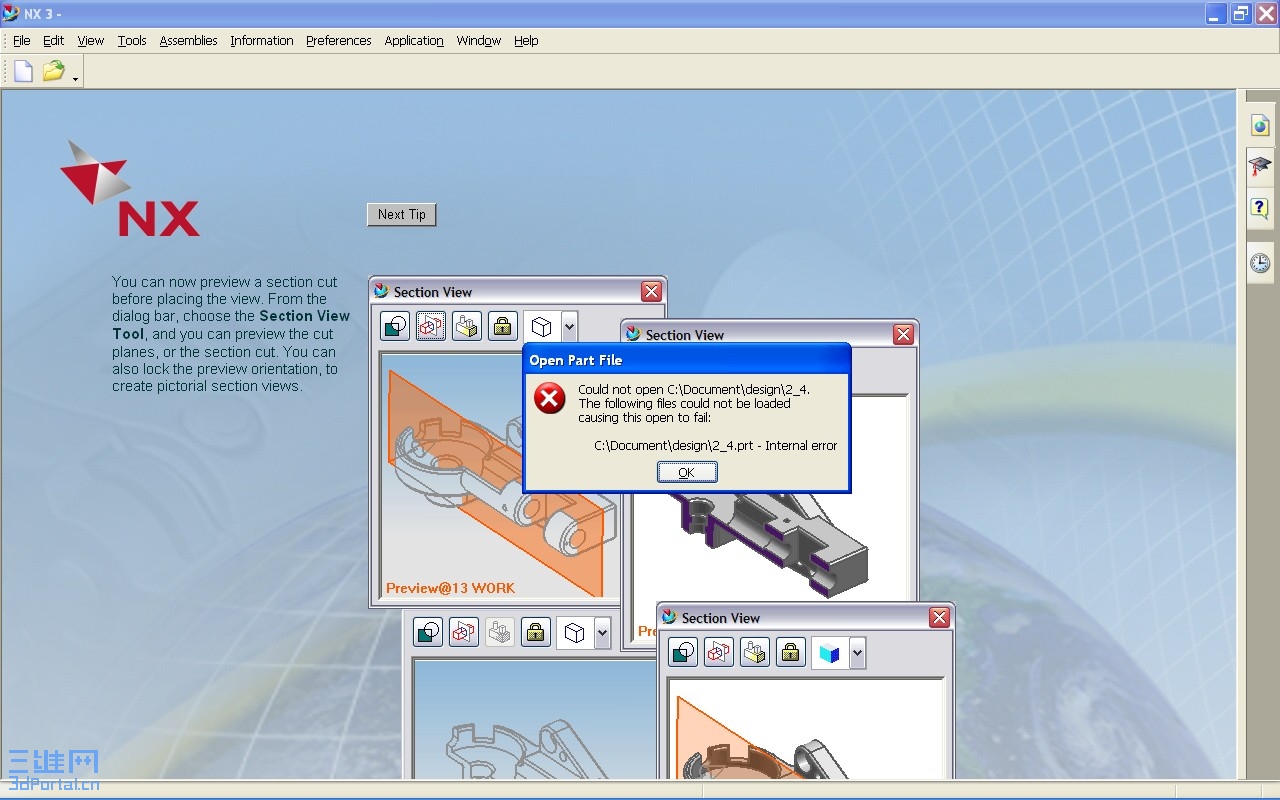
Task: Click the 'Preview@13 WORK' label
Action: point(450,588)
